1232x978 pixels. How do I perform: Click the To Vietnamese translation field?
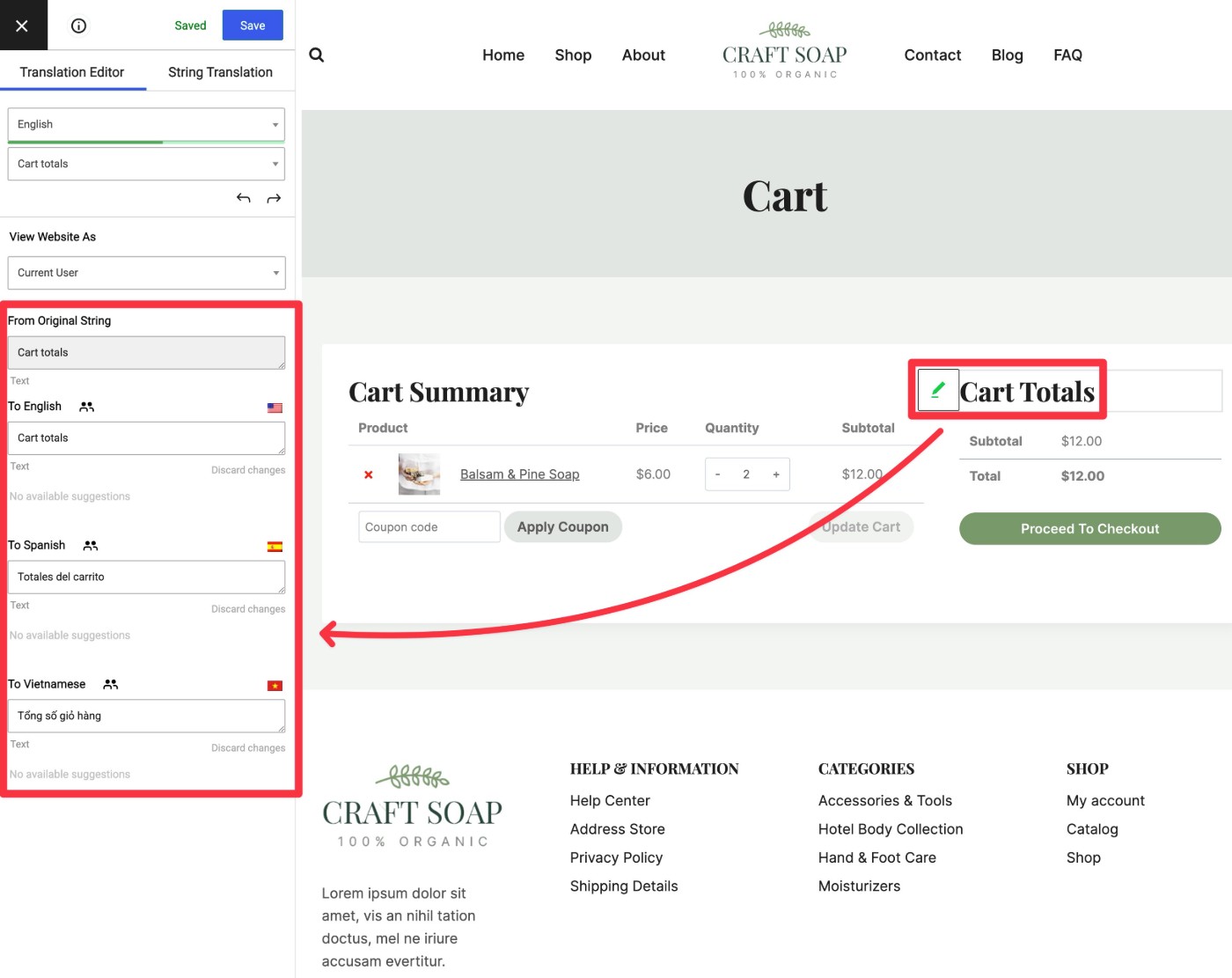(146, 716)
